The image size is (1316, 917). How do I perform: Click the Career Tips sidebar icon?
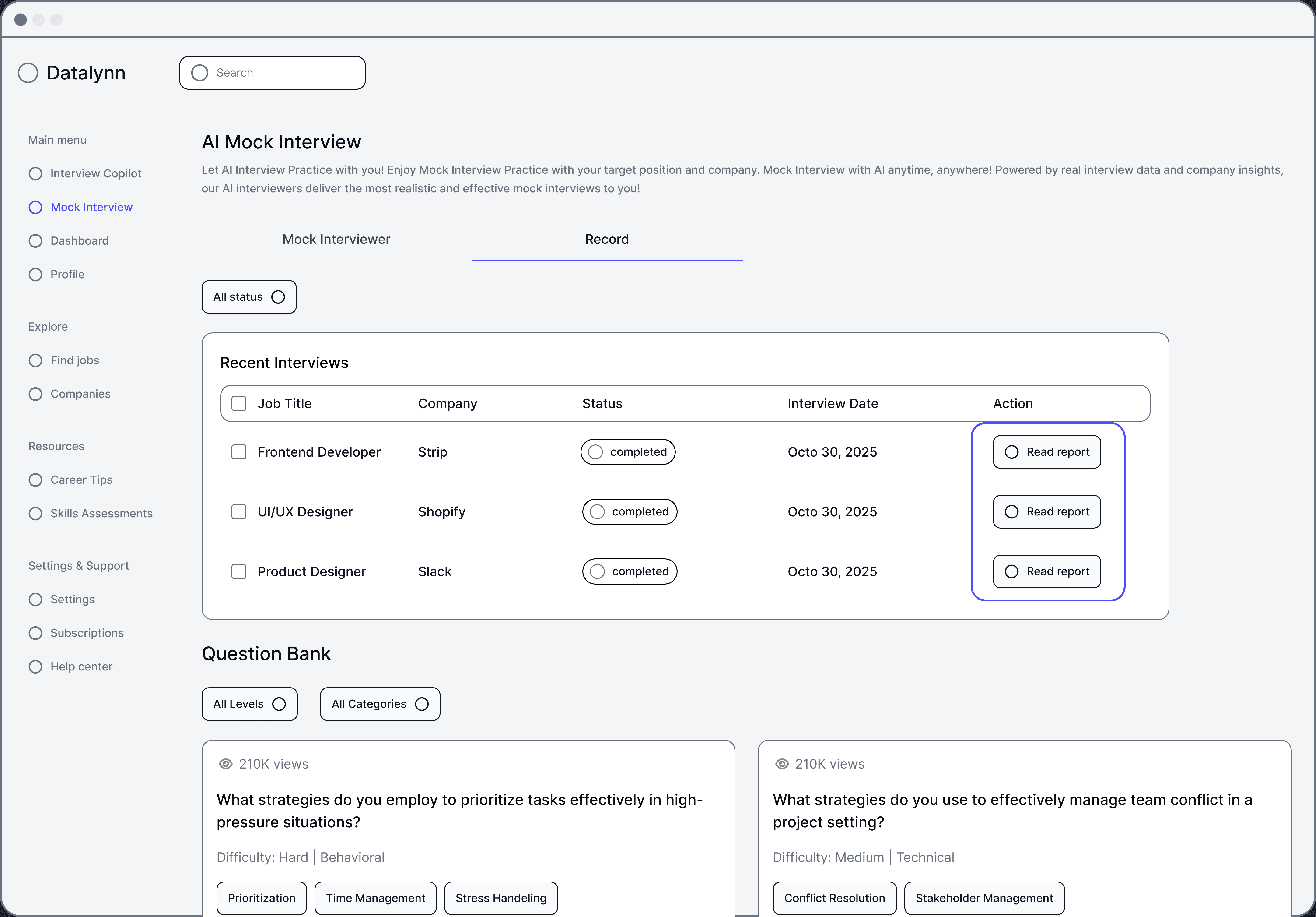coord(35,480)
